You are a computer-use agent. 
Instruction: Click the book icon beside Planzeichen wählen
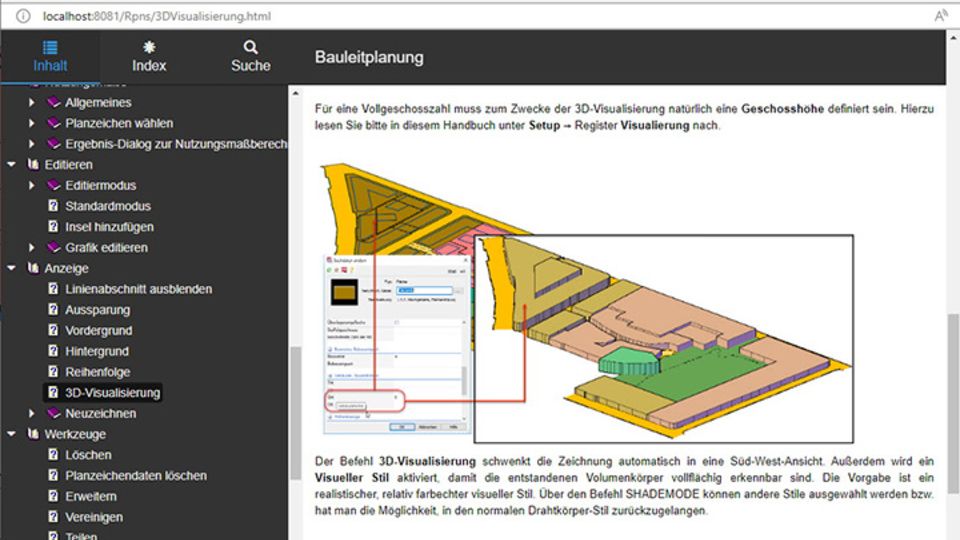54,123
